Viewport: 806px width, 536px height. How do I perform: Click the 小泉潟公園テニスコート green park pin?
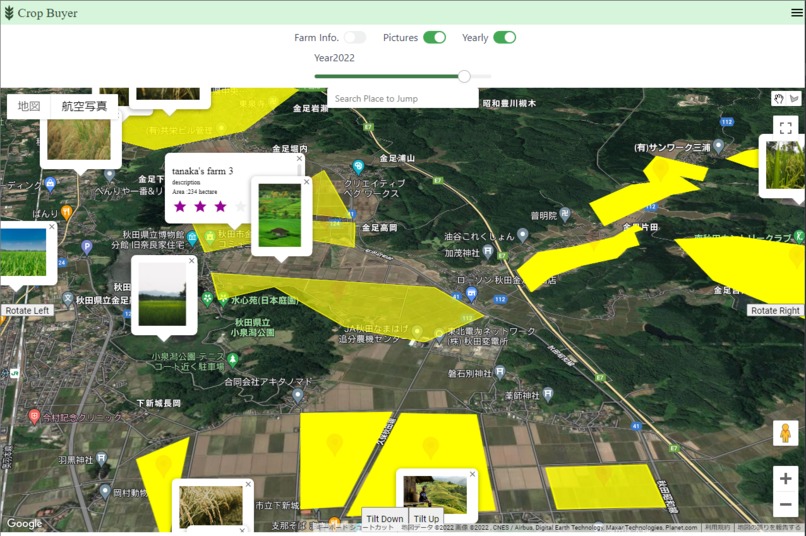[233, 359]
